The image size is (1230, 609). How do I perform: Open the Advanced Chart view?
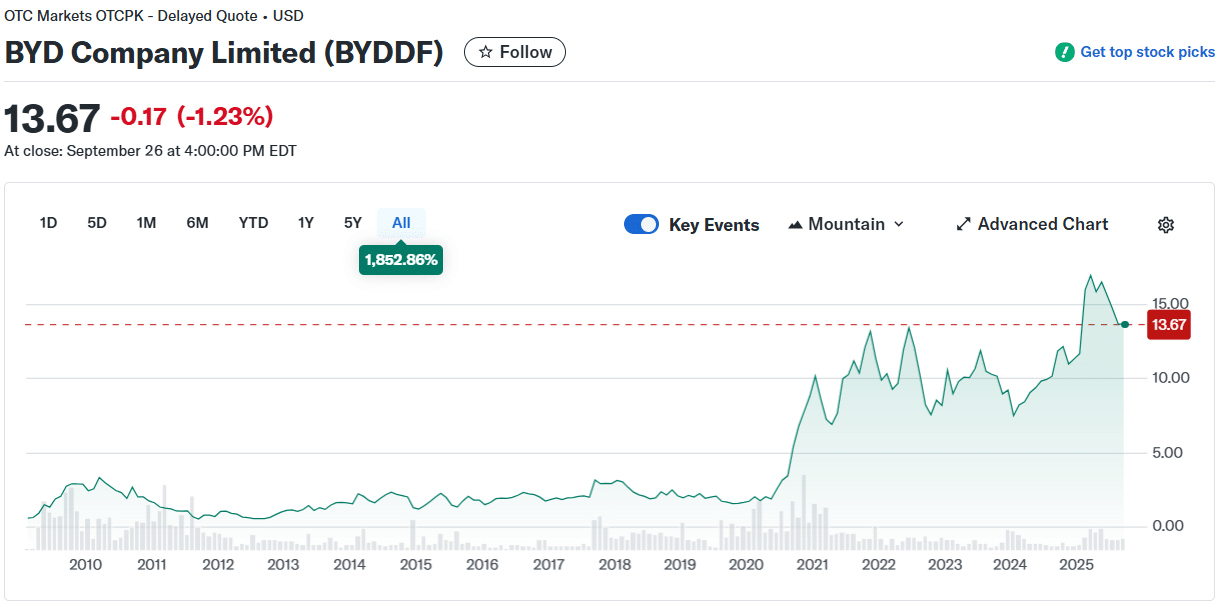[x=1042, y=225]
